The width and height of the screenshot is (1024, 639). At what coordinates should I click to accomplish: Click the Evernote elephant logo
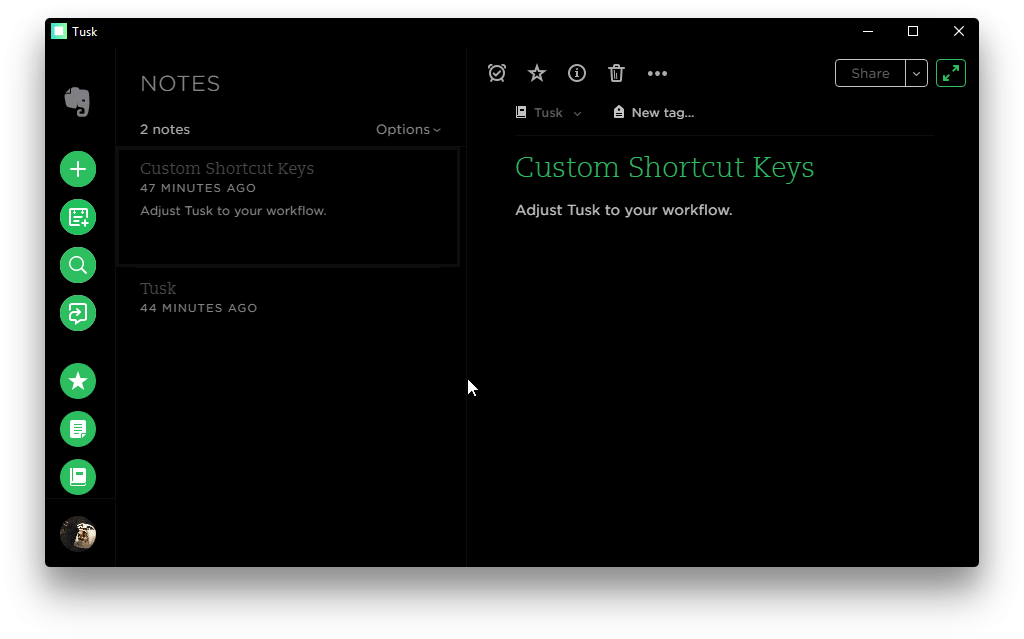77,101
